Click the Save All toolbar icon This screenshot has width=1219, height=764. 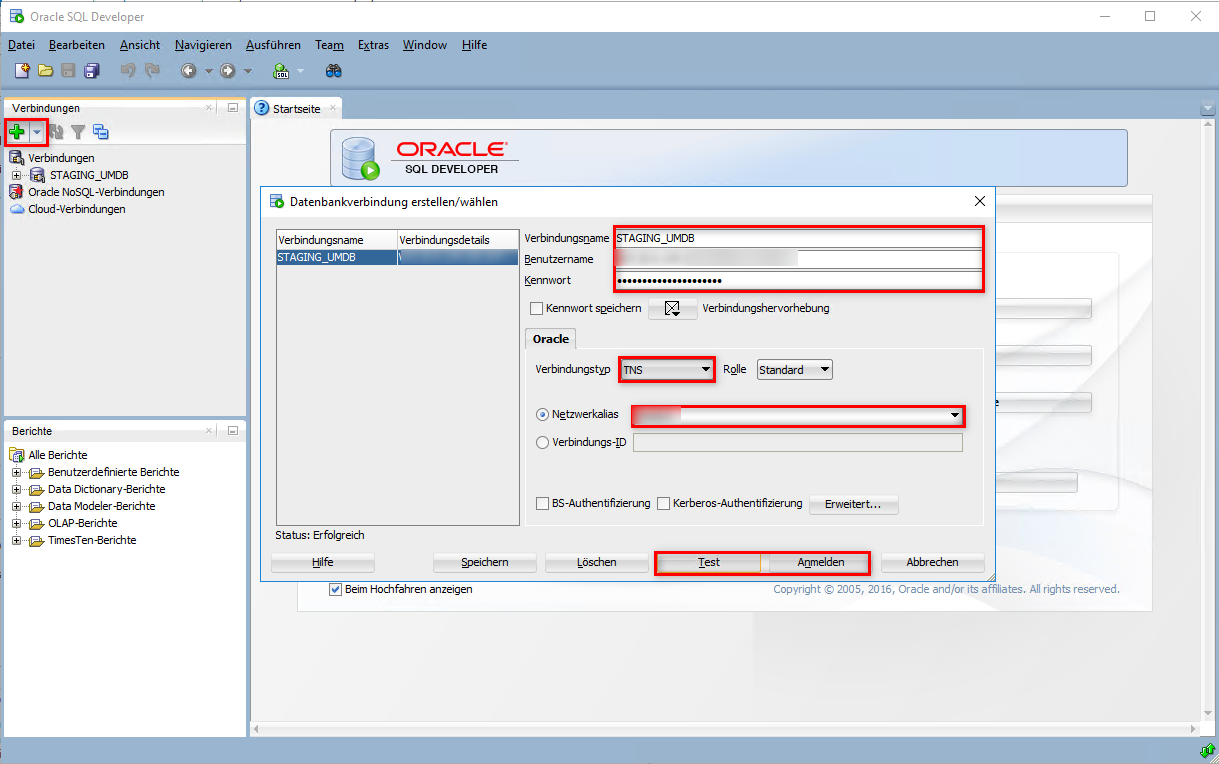(x=92, y=70)
